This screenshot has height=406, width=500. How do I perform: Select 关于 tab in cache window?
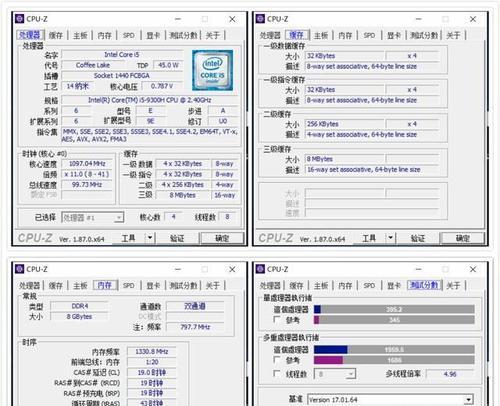[x=453, y=35]
